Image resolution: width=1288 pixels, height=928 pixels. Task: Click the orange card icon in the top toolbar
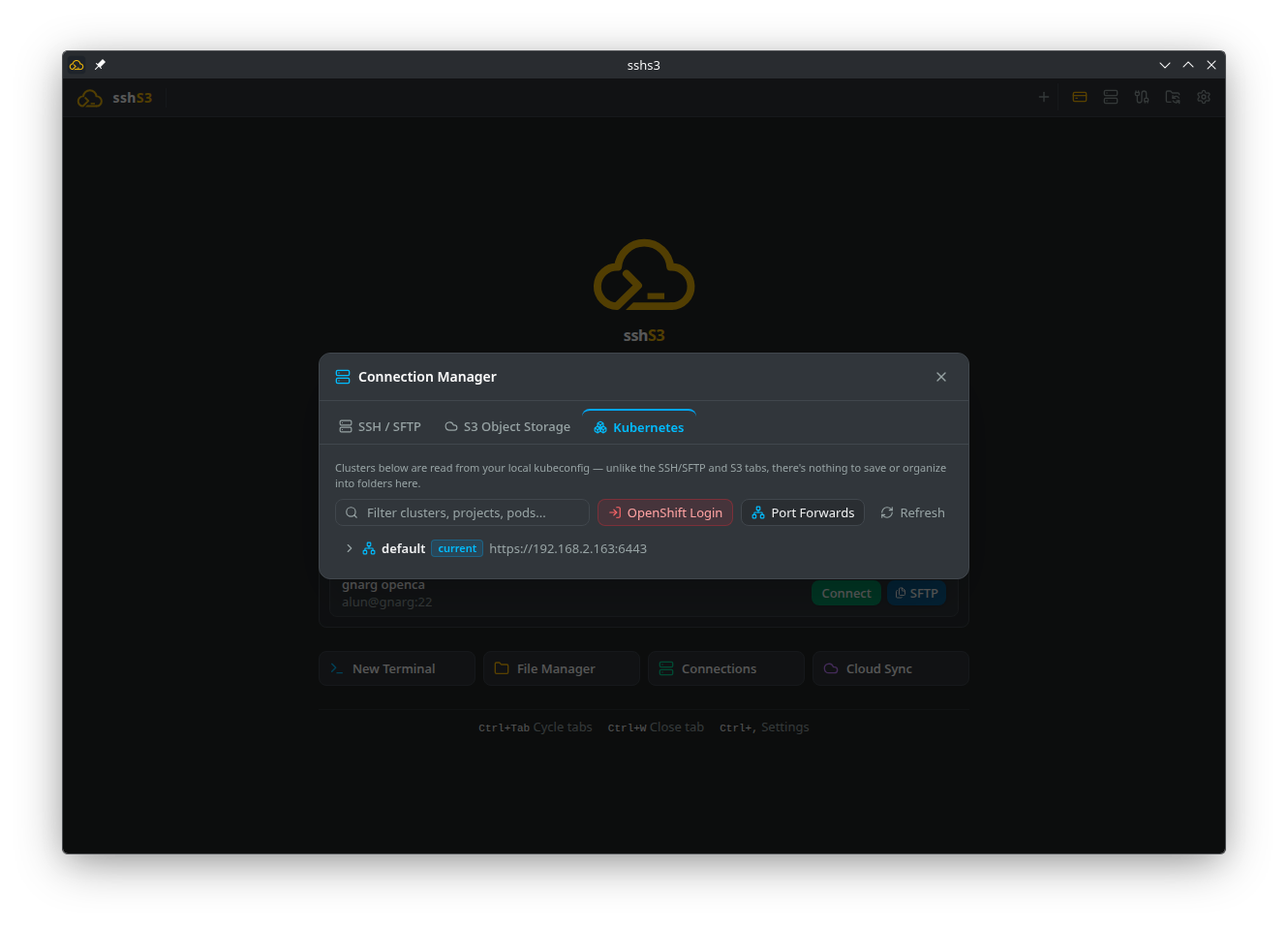click(x=1080, y=97)
